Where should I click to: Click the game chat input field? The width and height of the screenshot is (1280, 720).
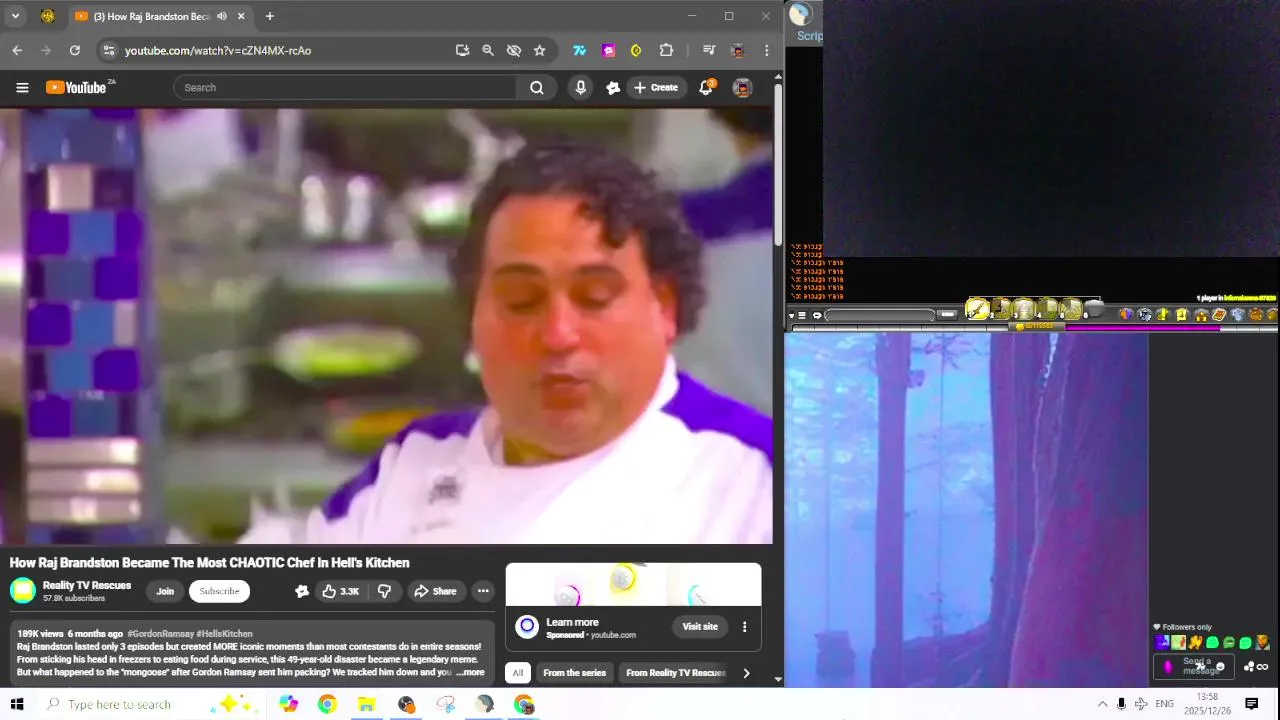[x=879, y=315]
